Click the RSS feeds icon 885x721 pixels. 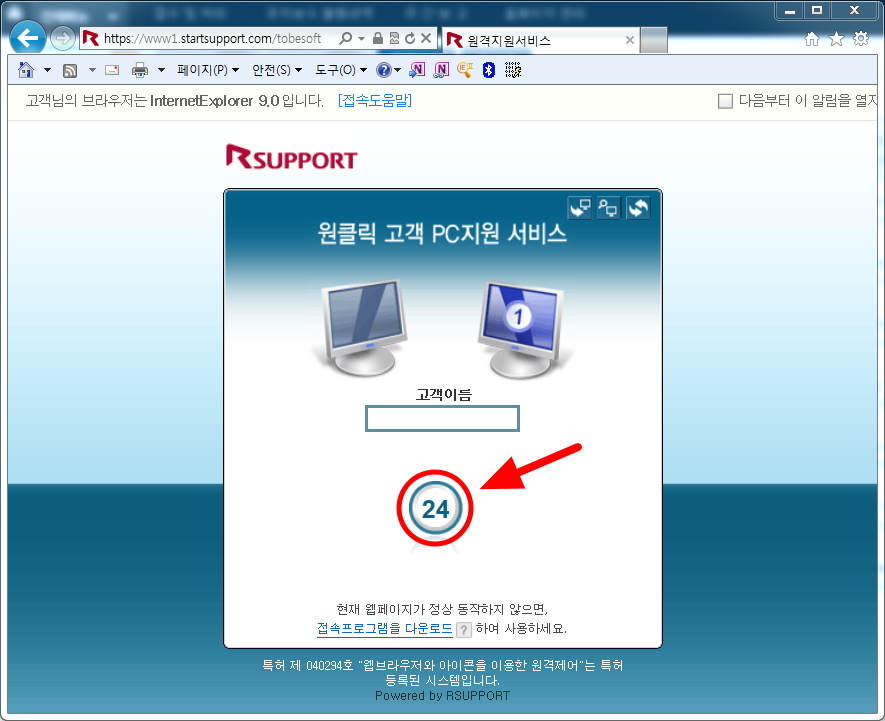pyautogui.click(x=70, y=70)
